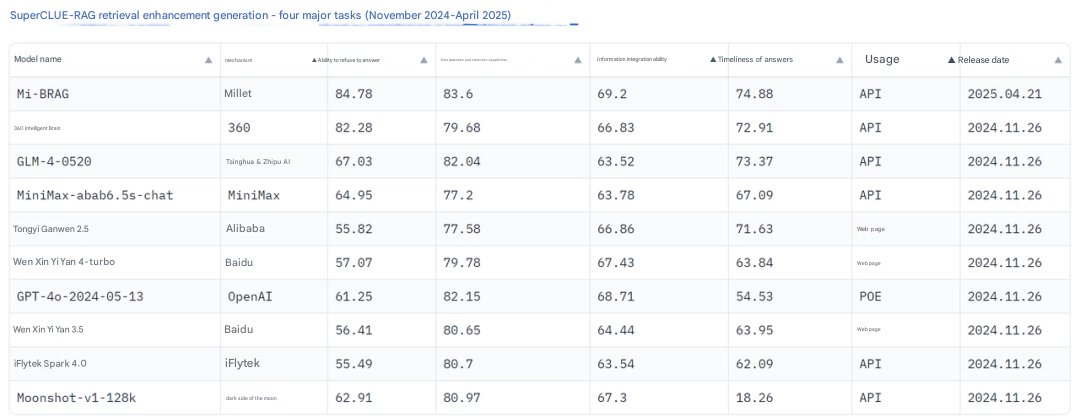The height and width of the screenshot is (418, 1080).
Task: Click sort arrow in Timeliness of answers column
Action: (x=839, y=60)
